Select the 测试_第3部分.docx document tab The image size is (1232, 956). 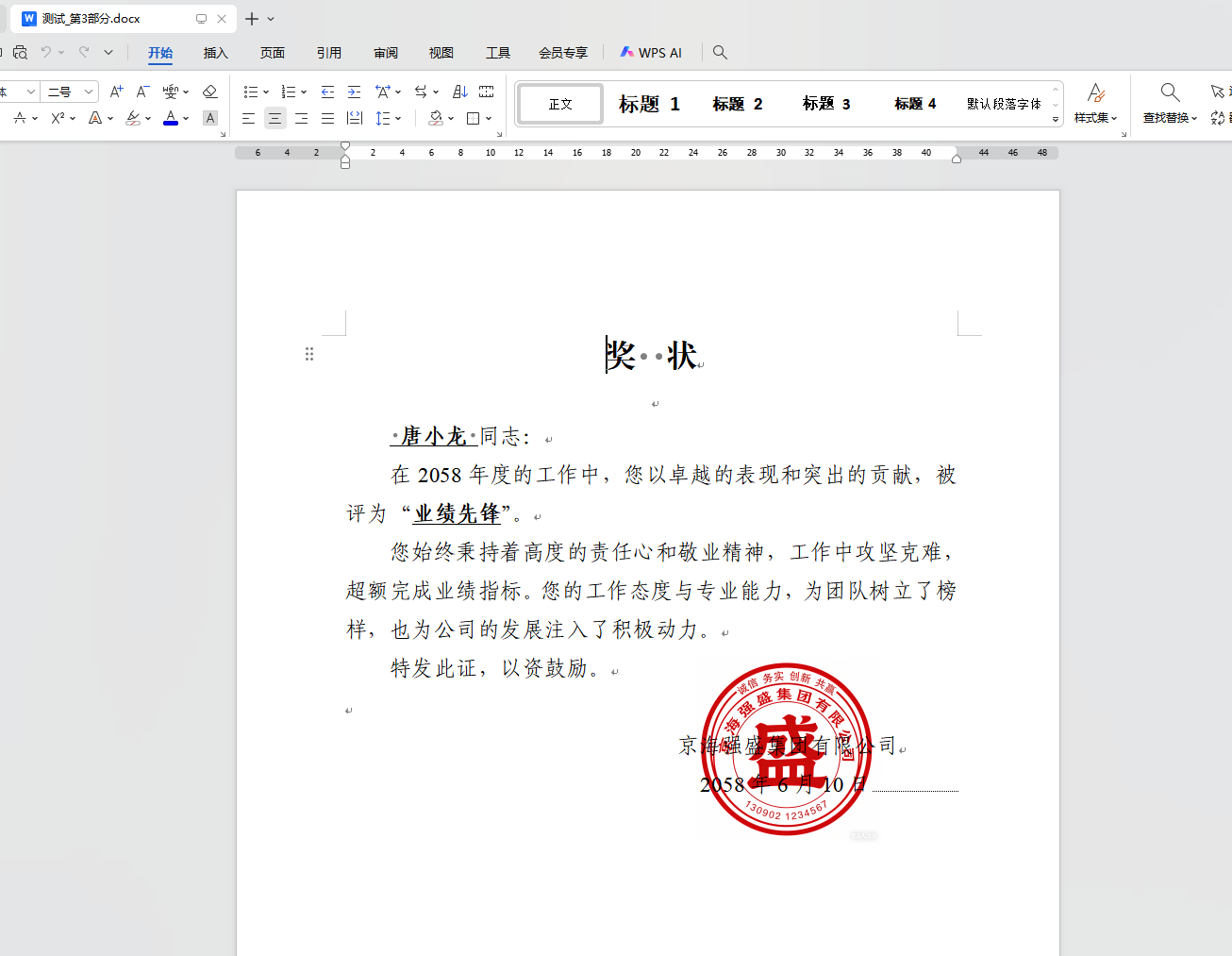click(x=124, y=19)
